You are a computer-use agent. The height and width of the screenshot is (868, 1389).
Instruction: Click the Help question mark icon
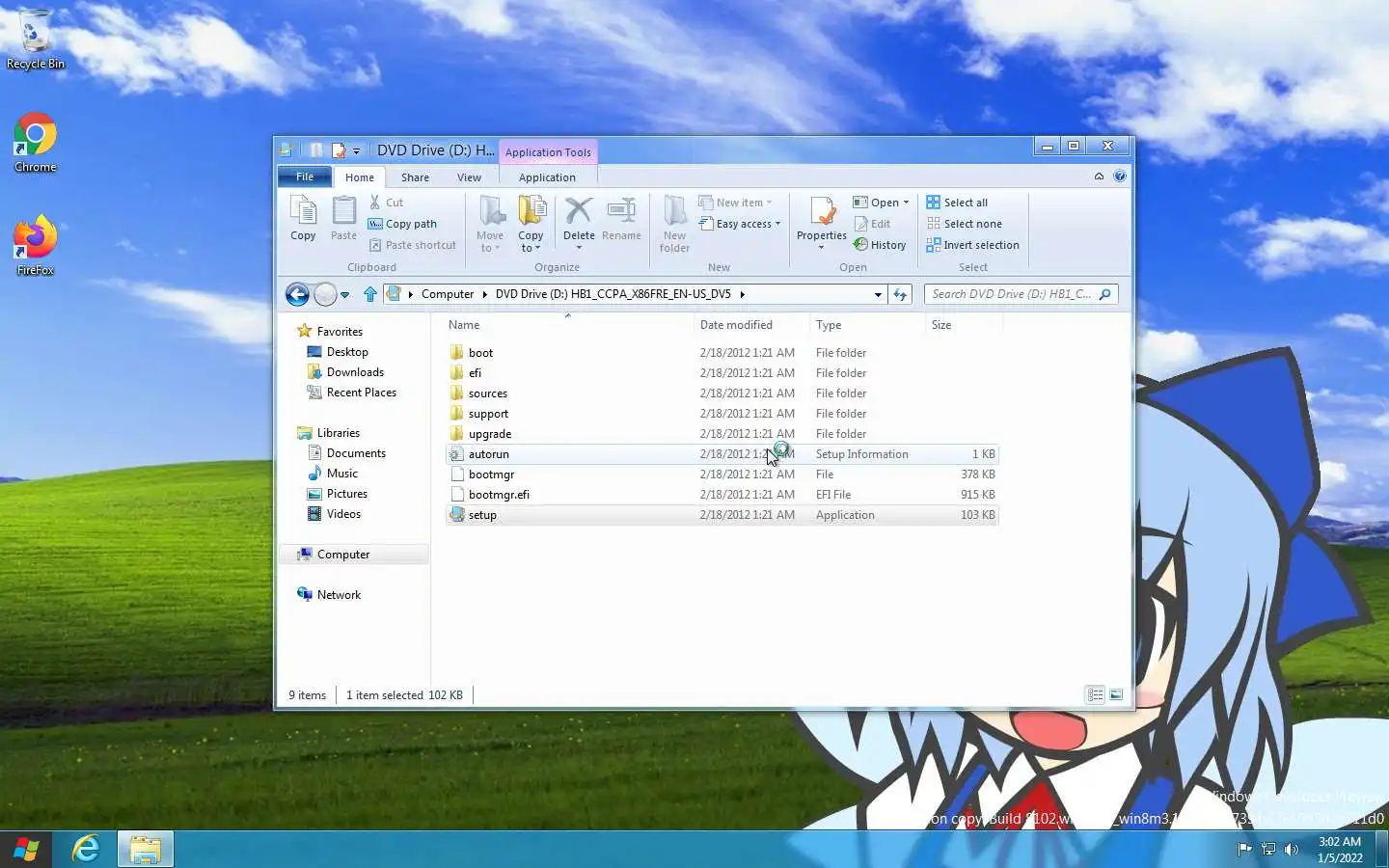pyautogui.click(x=1119, y=176)
